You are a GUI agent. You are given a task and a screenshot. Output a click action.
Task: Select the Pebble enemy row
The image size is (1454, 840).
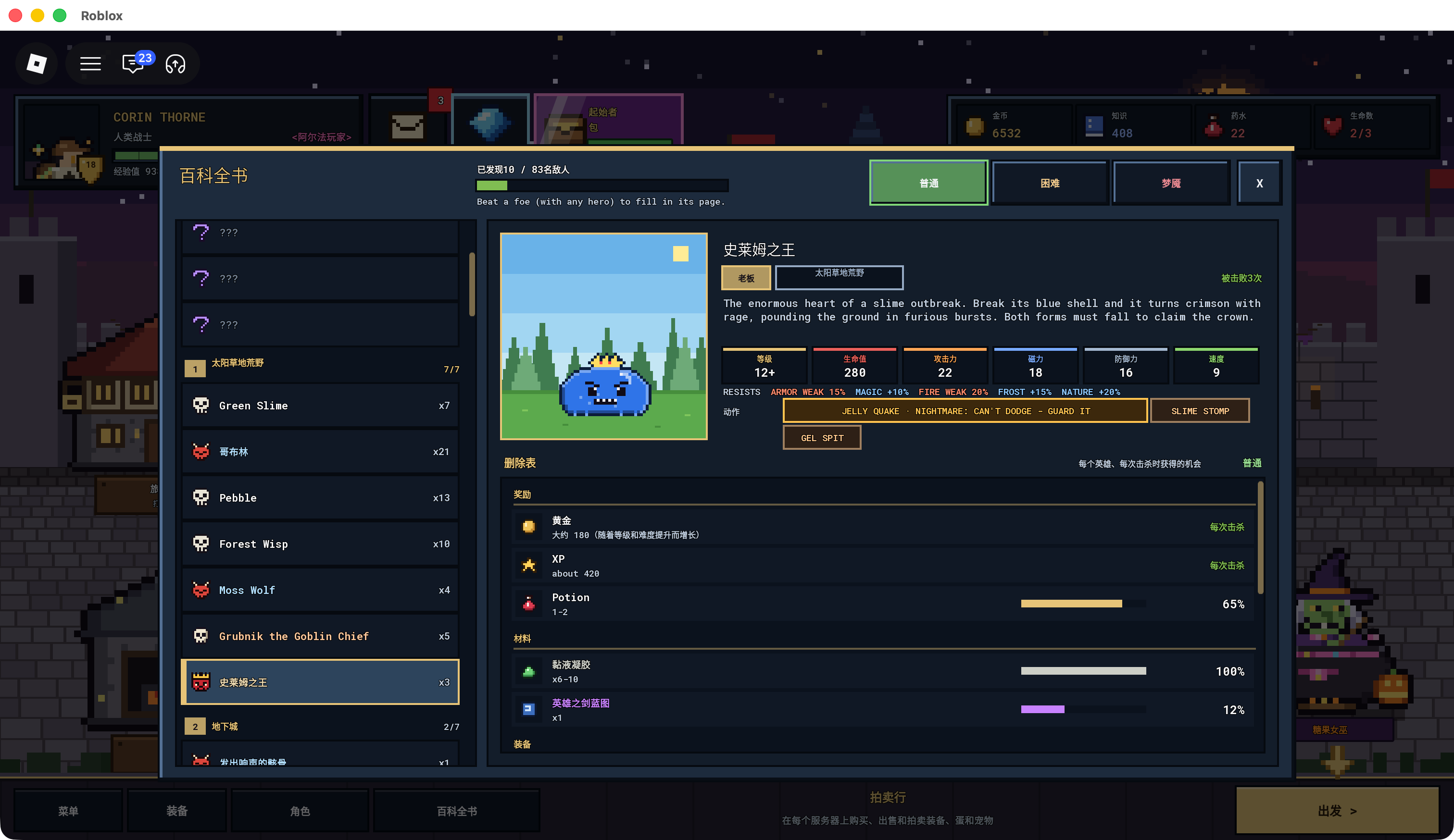click(x=320, y=497)
